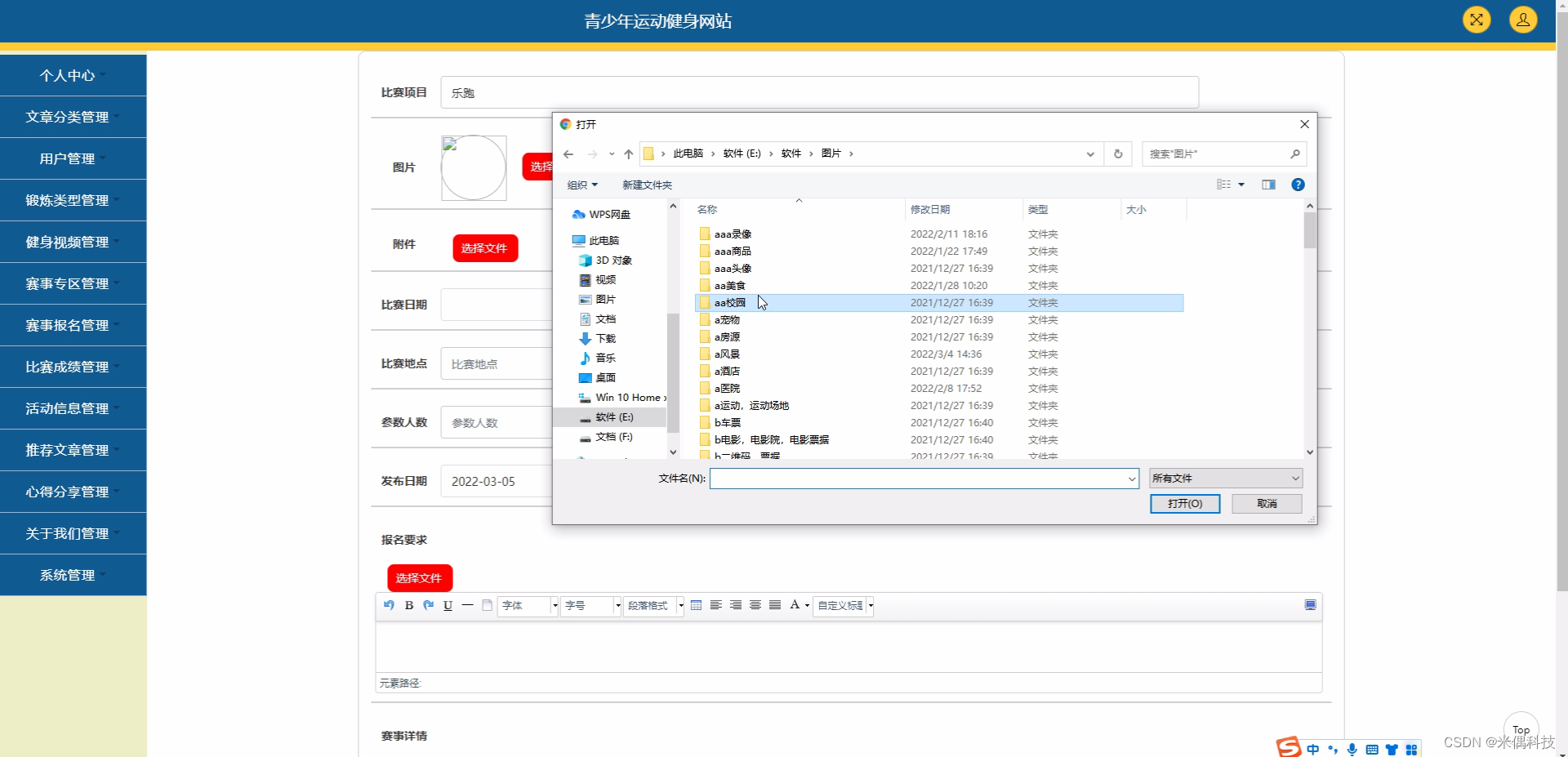Select 软件 (E:) in navigation tree

point(611,417)
